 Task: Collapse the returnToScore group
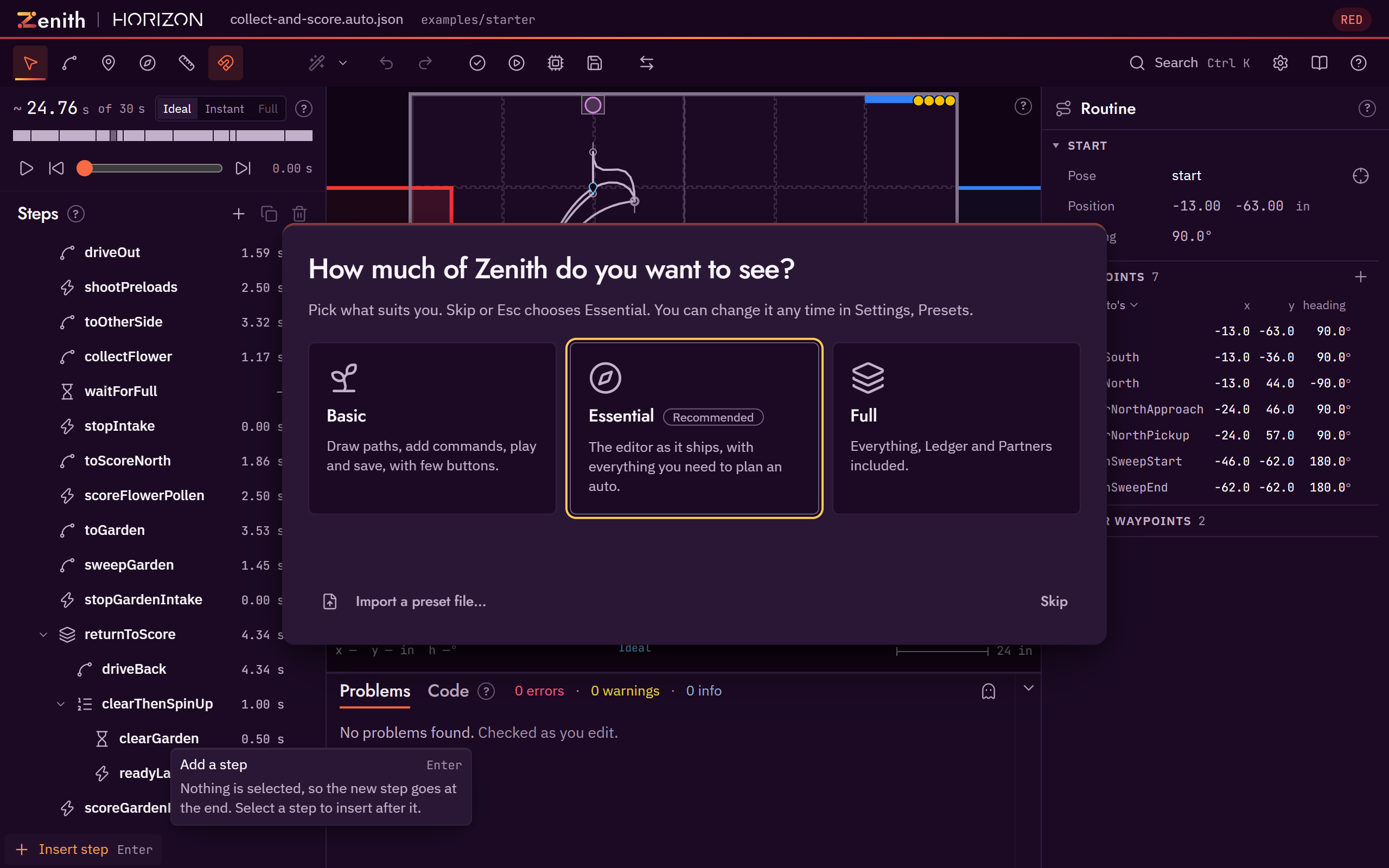point(43,634)
